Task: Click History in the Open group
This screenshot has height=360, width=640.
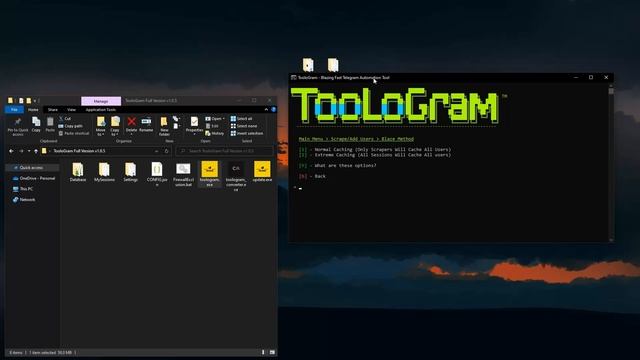Action: coord(215,133)
